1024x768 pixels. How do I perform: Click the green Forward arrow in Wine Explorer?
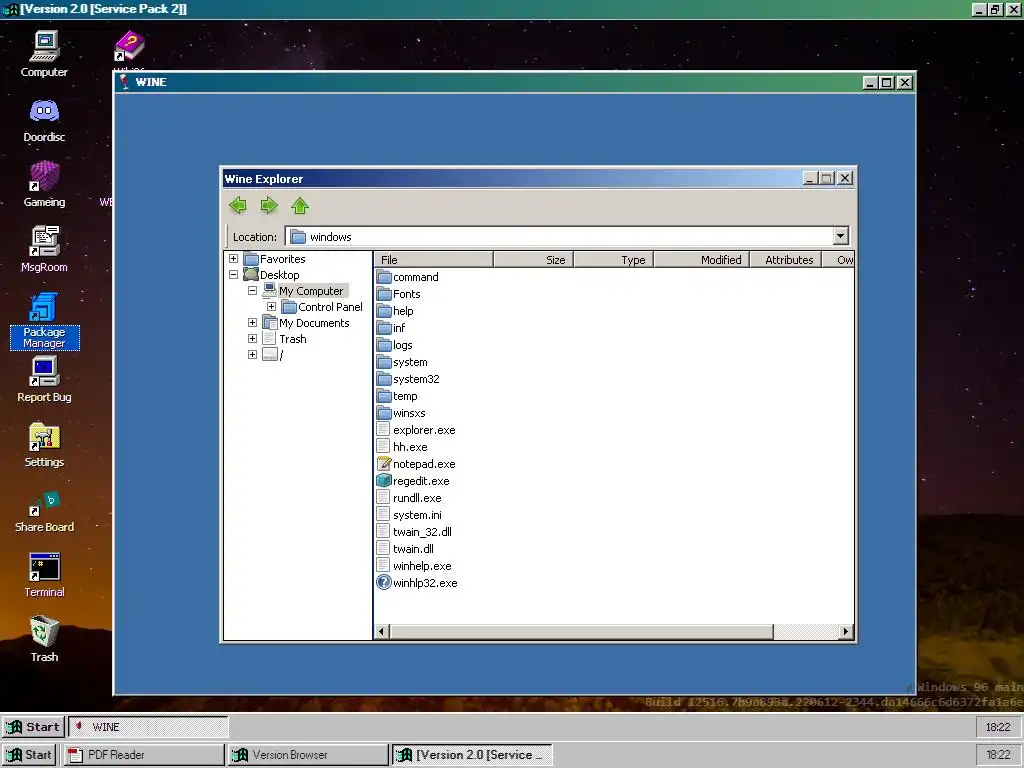coord(268,206)
